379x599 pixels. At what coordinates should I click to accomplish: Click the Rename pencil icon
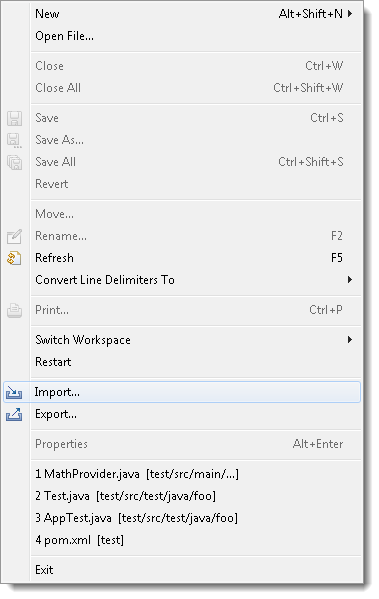[14, 236]
